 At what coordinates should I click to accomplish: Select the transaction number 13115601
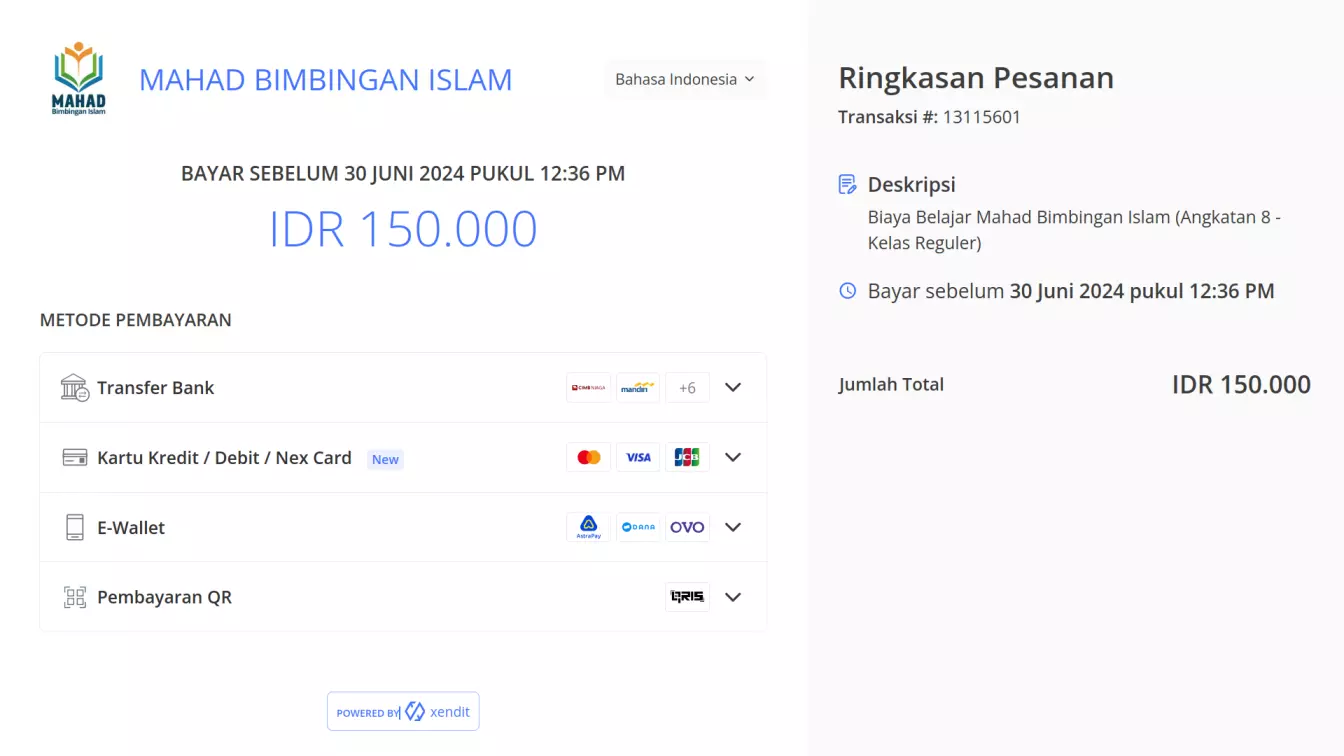981,117
